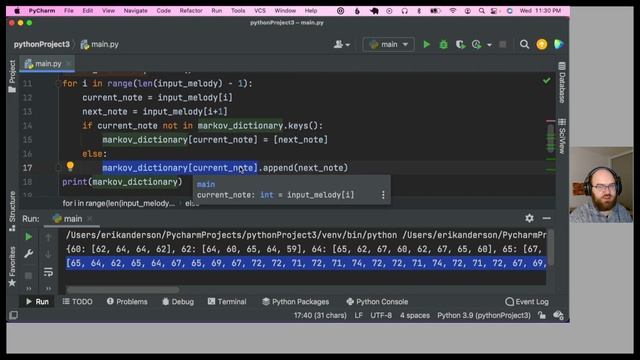
Task: Click the wrench icon in Run panel
Action: (x=29, y=254)
